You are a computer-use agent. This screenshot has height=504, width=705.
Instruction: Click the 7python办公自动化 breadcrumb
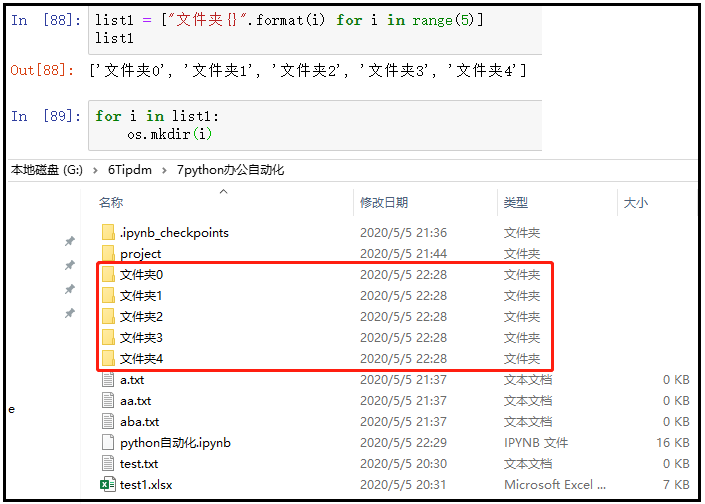230,170
